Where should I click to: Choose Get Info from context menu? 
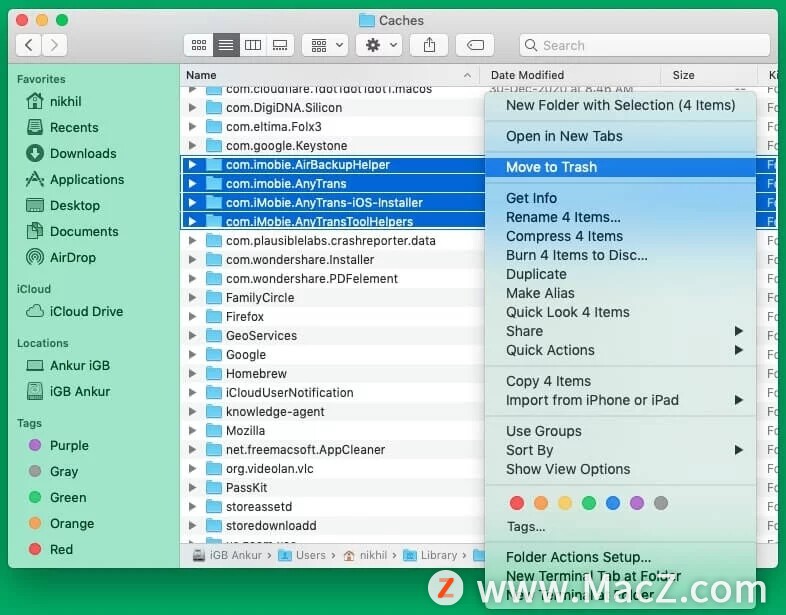[x=621, y=198]
